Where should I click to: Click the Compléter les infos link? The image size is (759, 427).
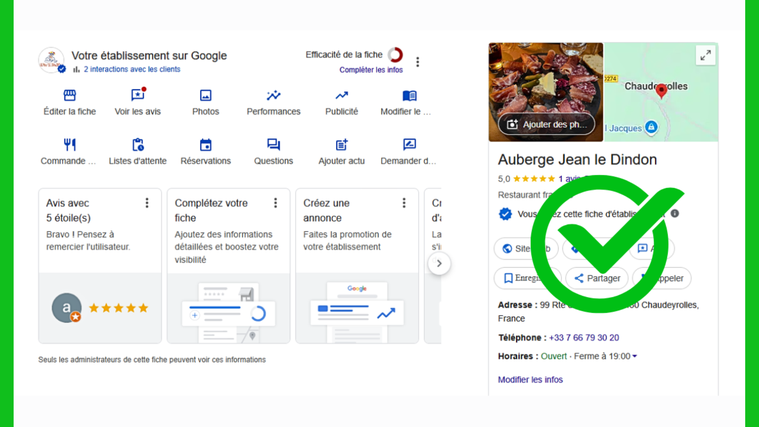click(371, 70)
